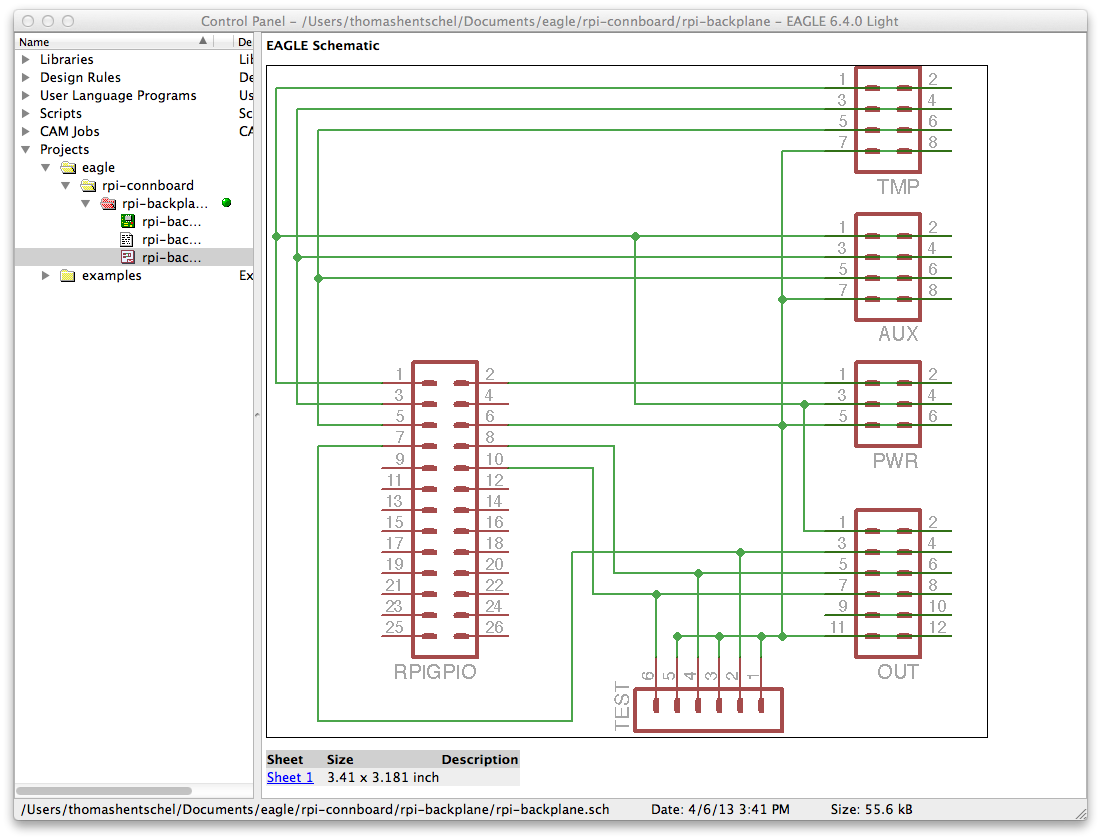Expand the Design Rules node
The image size is (1101, 840).
coord(26,77)
